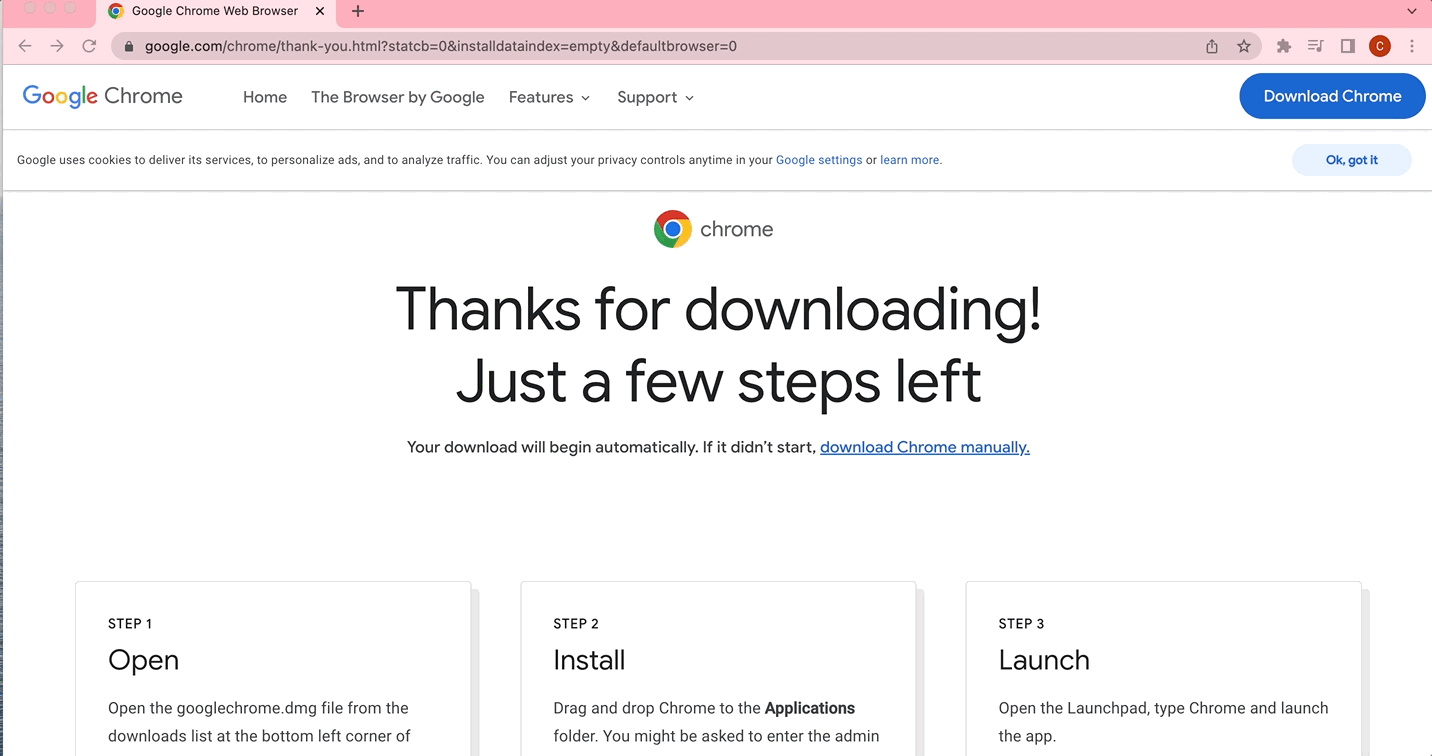Click download Chrome manually link
The height and width of the screenshot is (756, 1432).
pos(925,447)
